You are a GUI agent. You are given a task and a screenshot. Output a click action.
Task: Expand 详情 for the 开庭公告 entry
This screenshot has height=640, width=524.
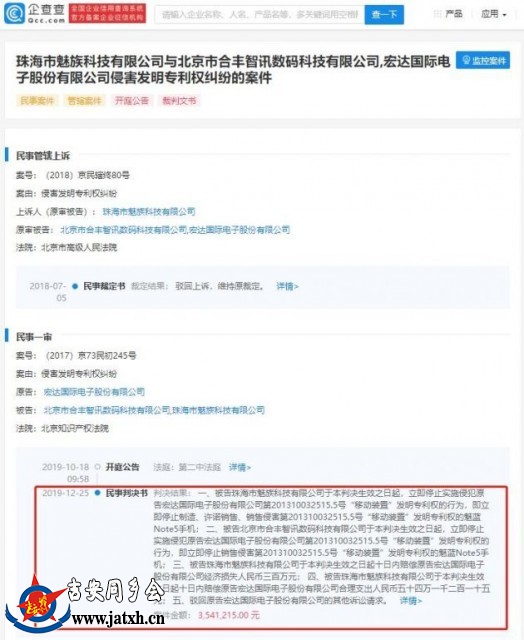pyautogui.click(x=240, y=467)
